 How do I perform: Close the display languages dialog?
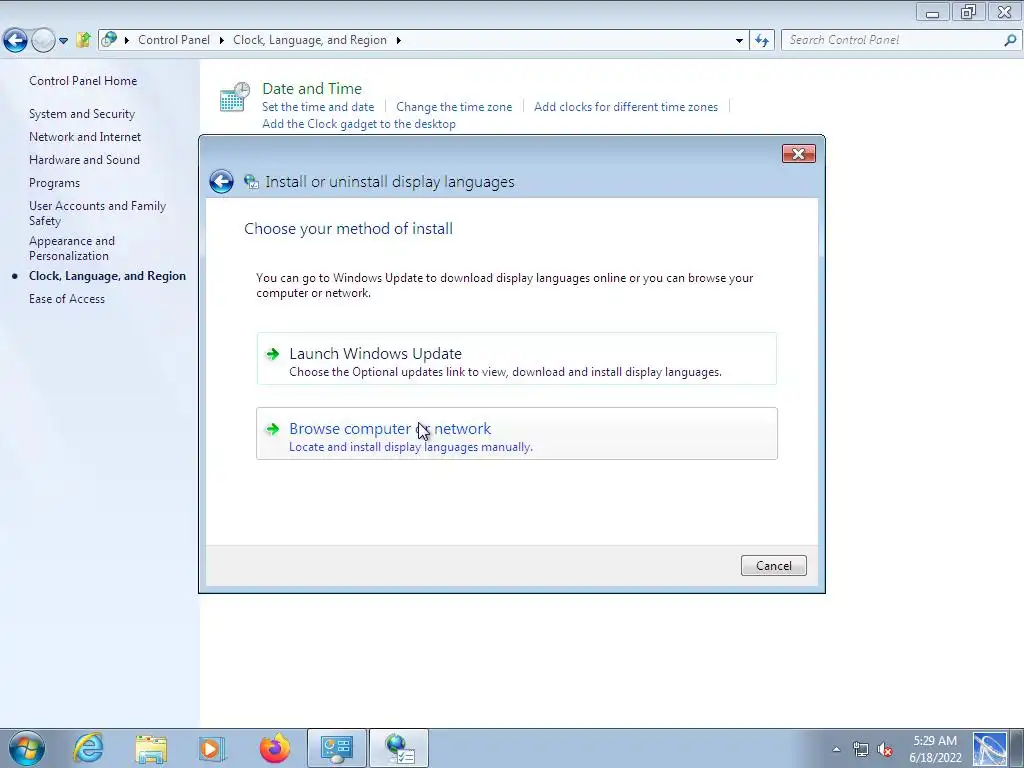(x=798, y=153)
